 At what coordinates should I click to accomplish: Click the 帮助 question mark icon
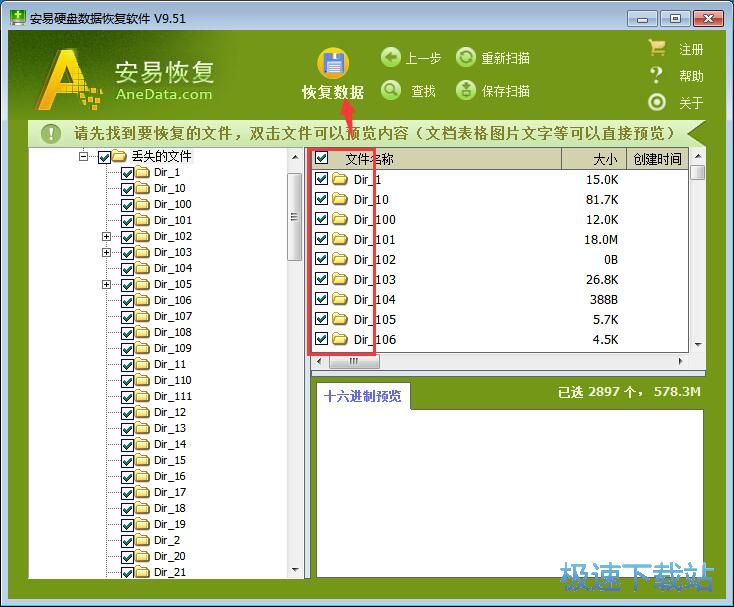pyautogui.click(x=657, y=75)
